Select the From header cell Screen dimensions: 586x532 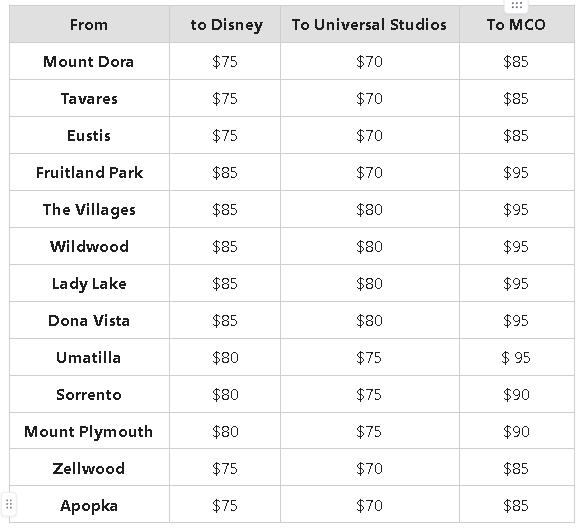(89, 24)
